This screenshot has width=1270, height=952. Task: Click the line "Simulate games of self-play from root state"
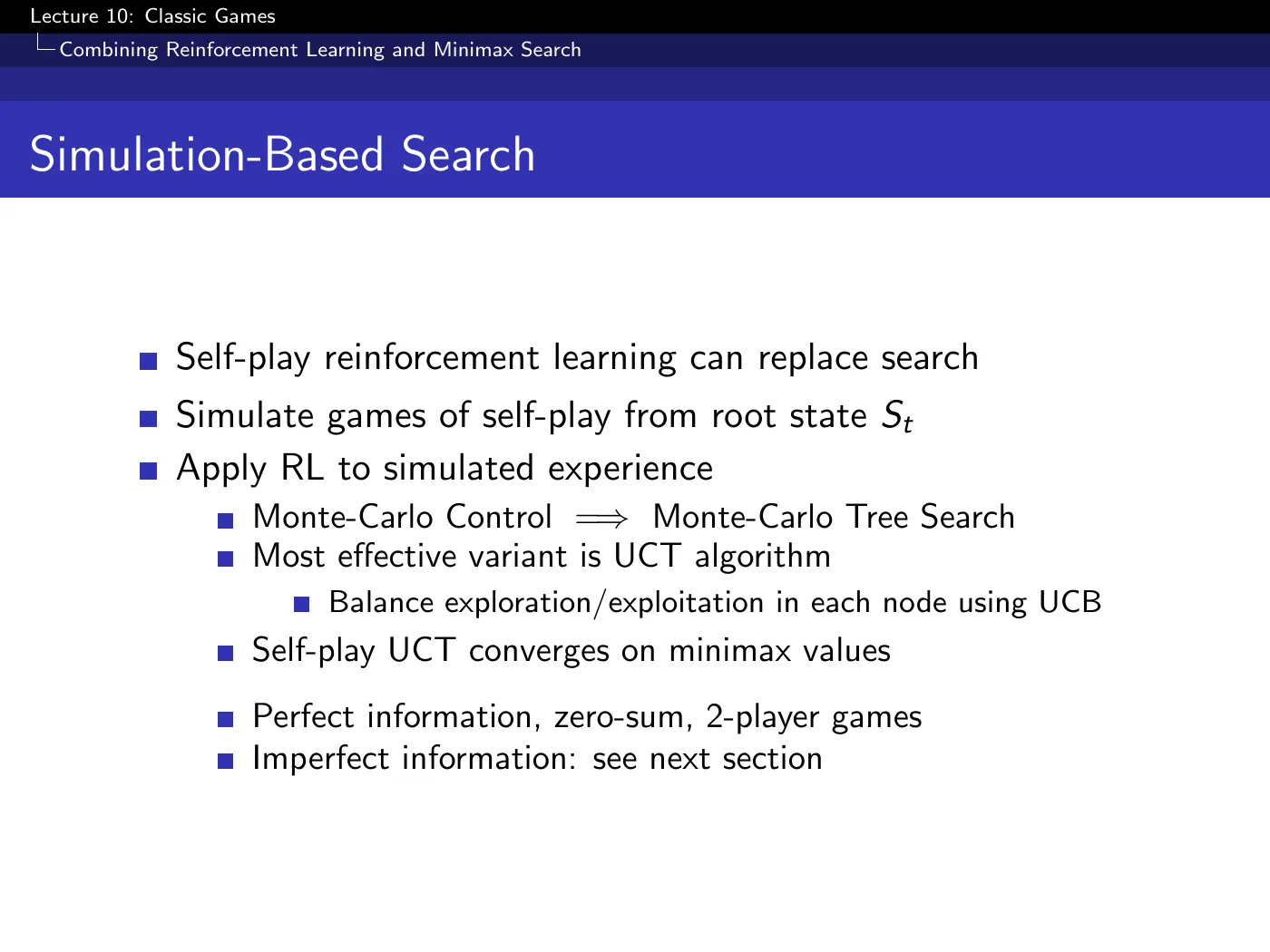(544, 416)
